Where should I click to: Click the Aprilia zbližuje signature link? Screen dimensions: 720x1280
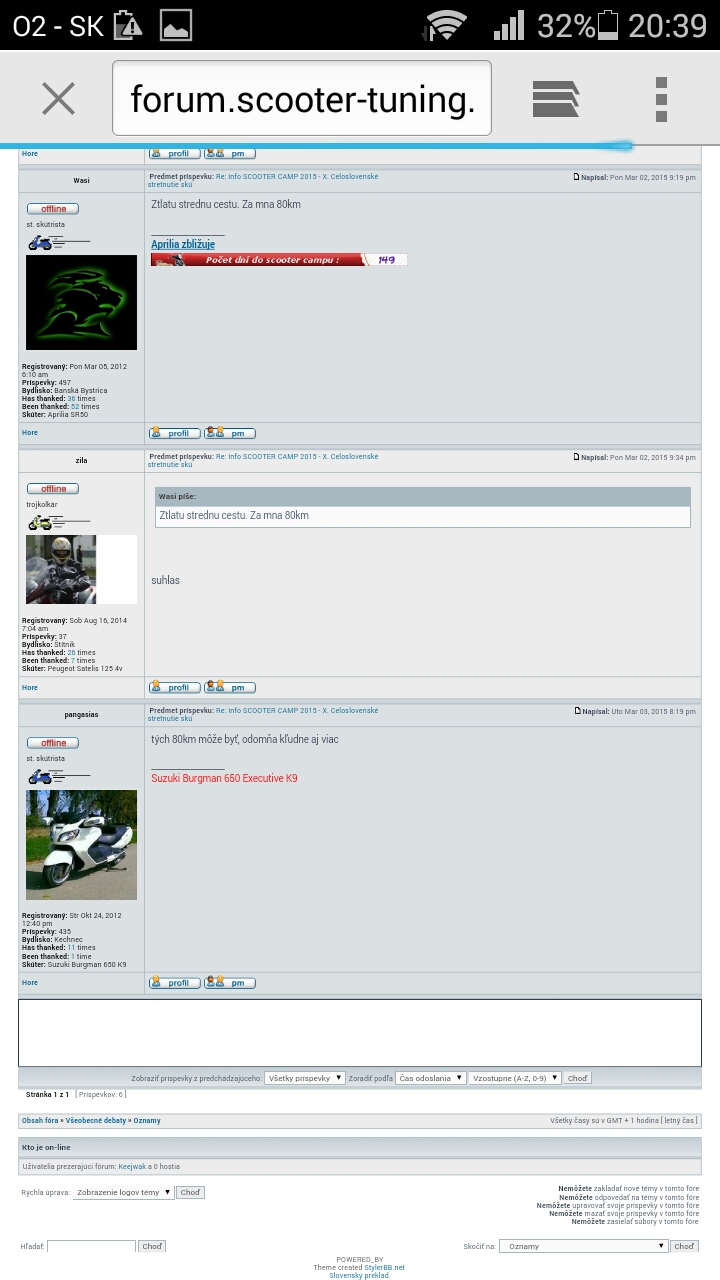183,244
